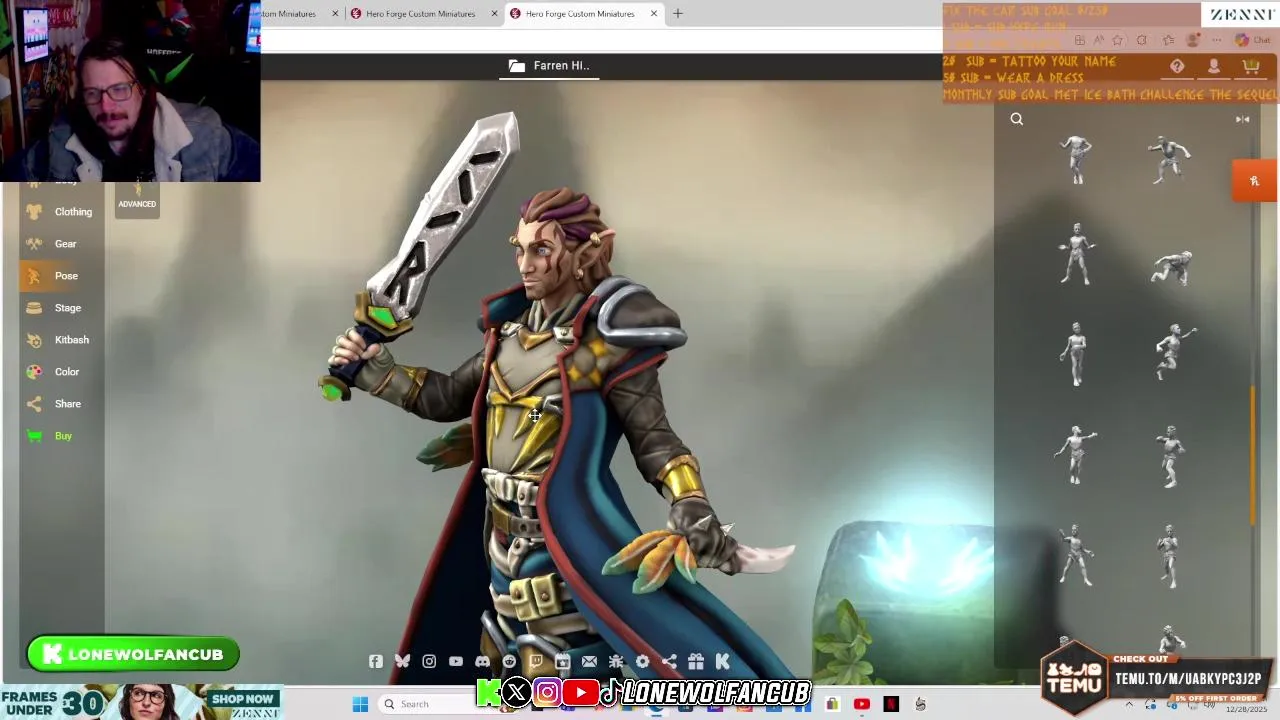1280x720 pixels.
Task: Expand the system tray hidden icons chevron
Action: pyautogui.click(x=1129, y=704)
